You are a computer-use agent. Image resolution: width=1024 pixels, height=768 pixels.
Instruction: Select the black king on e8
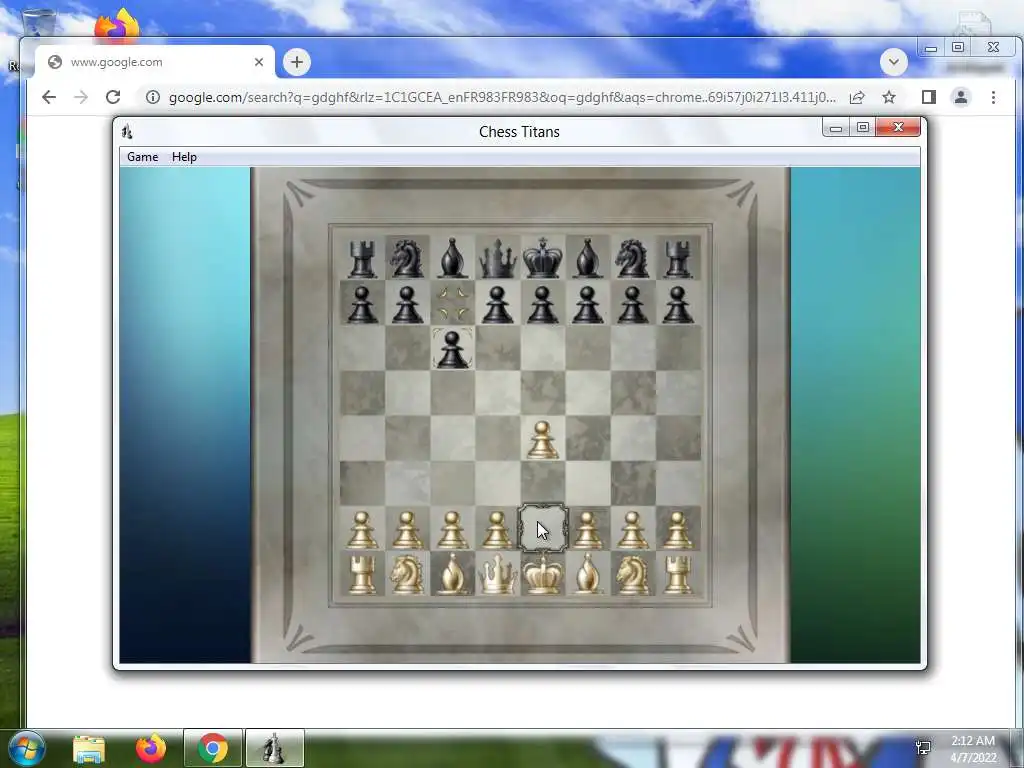click(543, 257)
